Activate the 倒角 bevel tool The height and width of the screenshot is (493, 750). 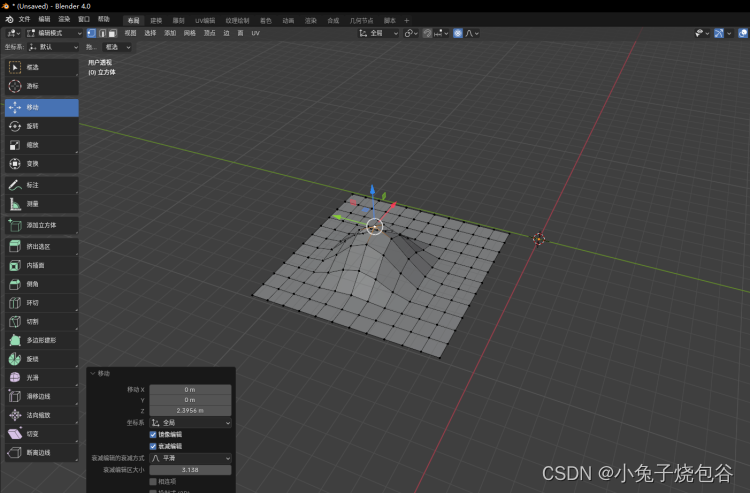tap(42, 284)
